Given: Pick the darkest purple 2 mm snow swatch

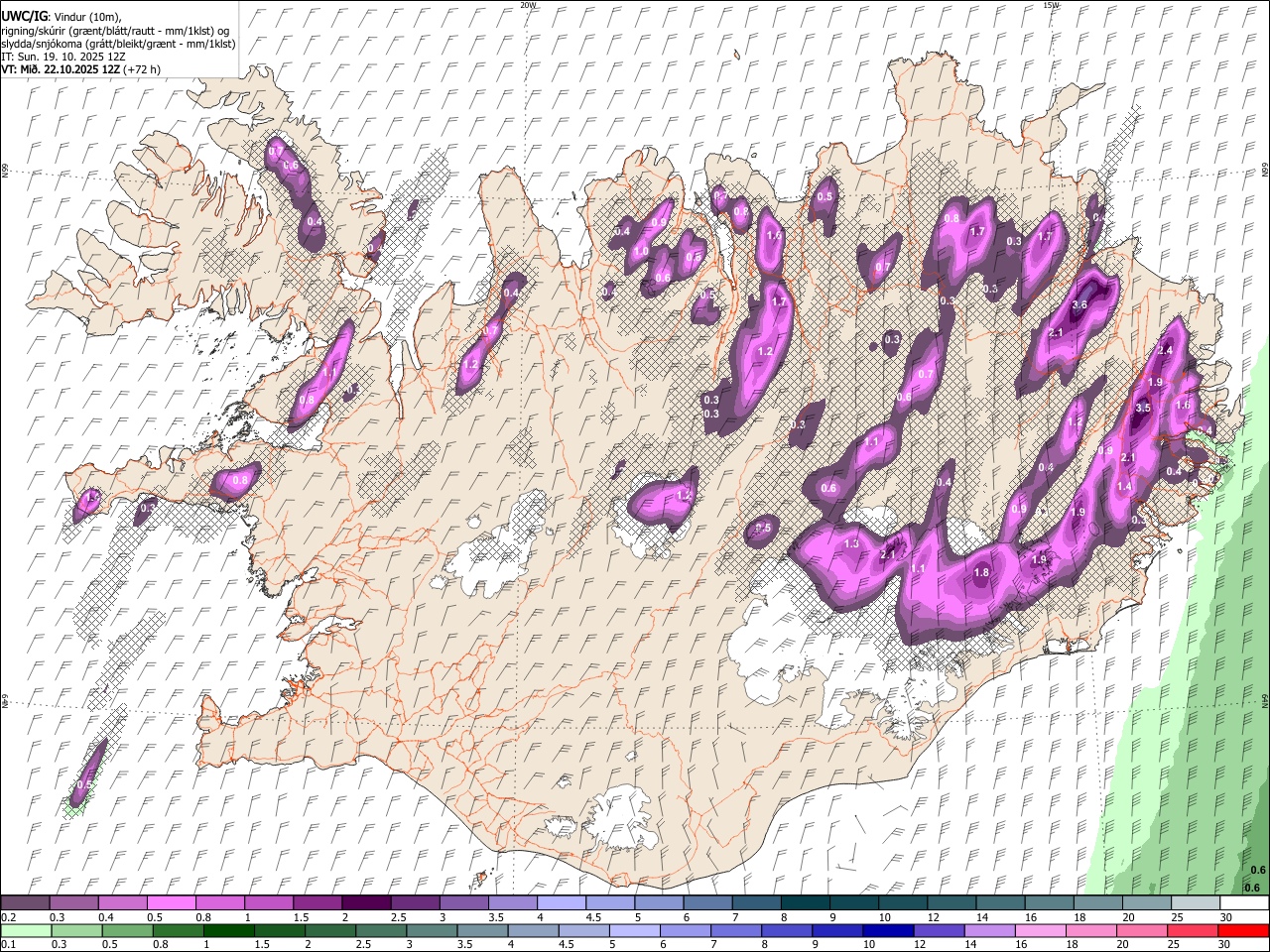Looking at the screenshot, I should 365,902.
